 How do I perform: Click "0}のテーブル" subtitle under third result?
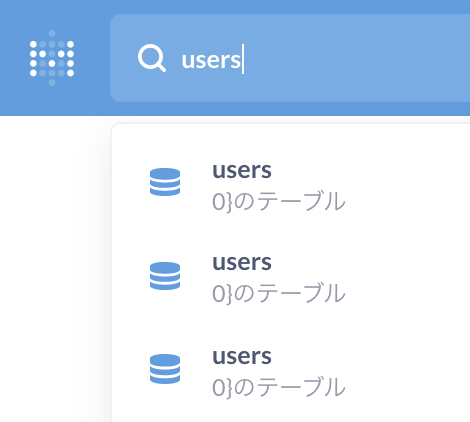coord(279,387)
